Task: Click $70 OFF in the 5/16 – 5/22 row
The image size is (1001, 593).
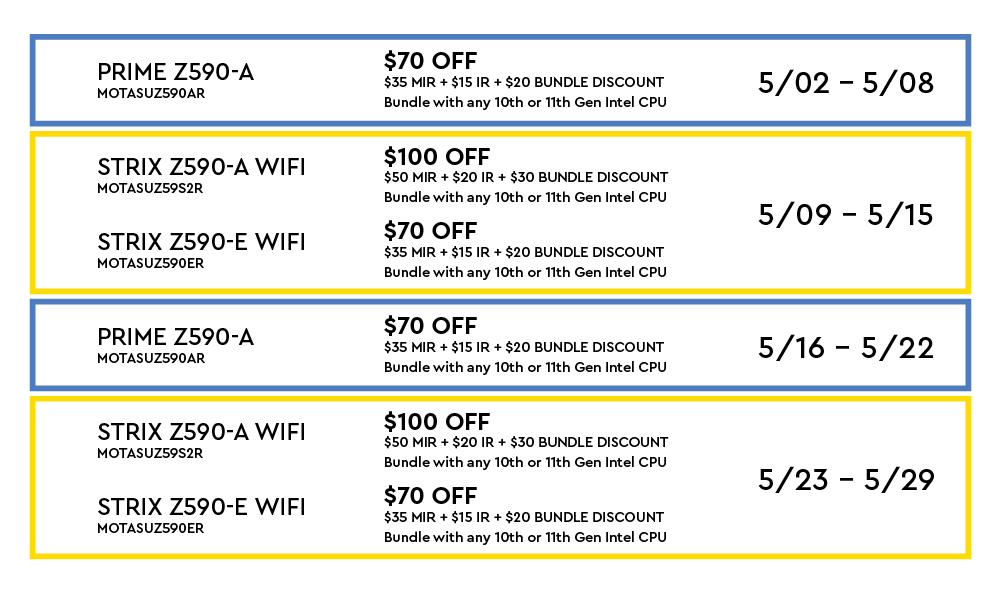Action: coord(430,326)
